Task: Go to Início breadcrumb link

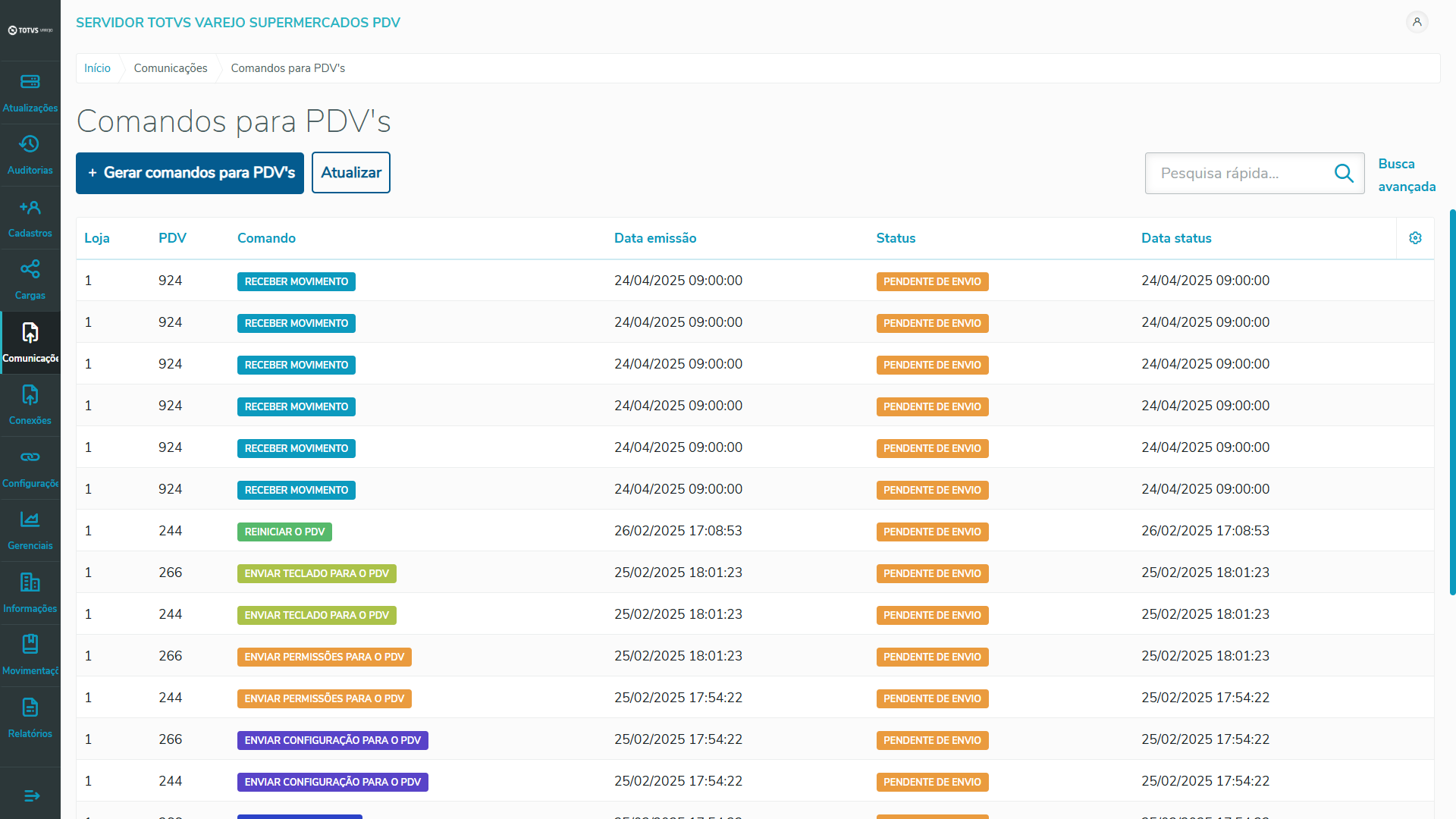Action: (x=97, y=68)
